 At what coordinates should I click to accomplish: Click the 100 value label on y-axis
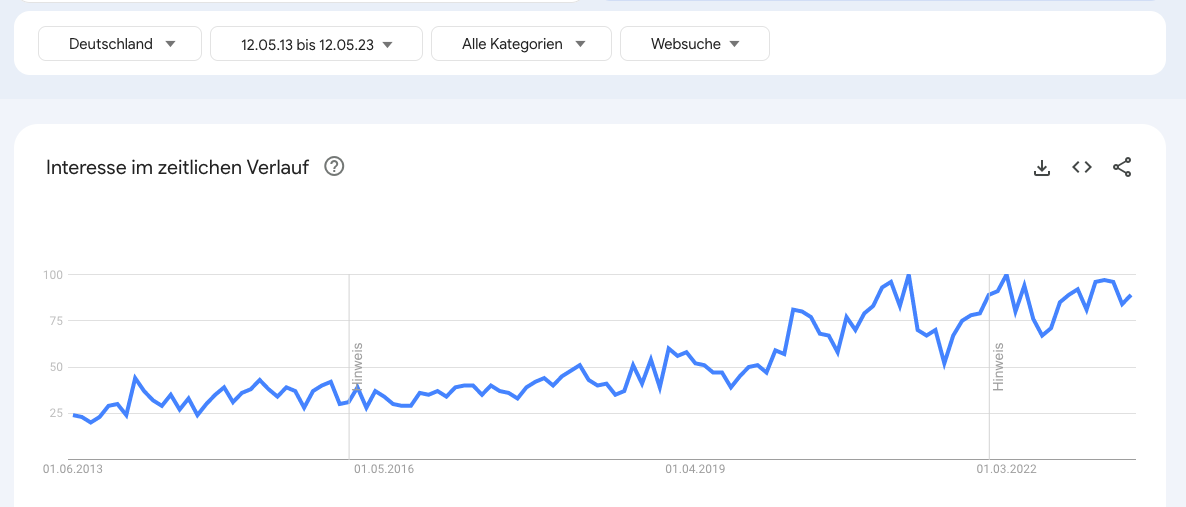pyautogui.click(x=51, y=274)
